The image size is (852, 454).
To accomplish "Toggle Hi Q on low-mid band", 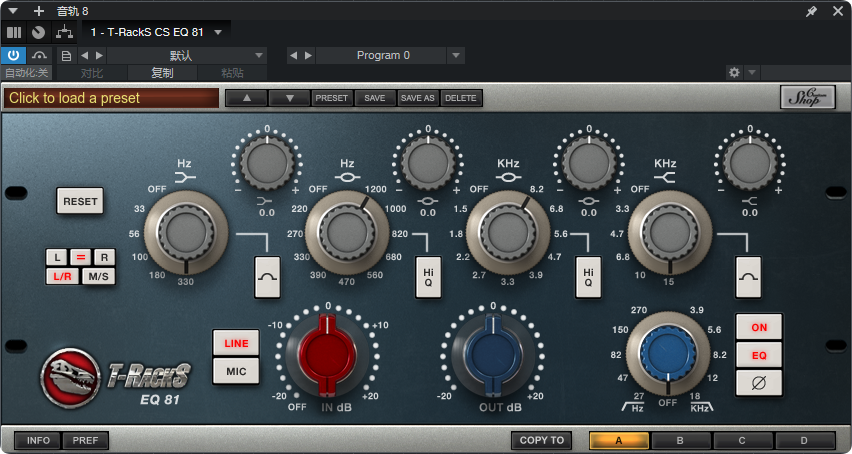I will click(428, 277).
